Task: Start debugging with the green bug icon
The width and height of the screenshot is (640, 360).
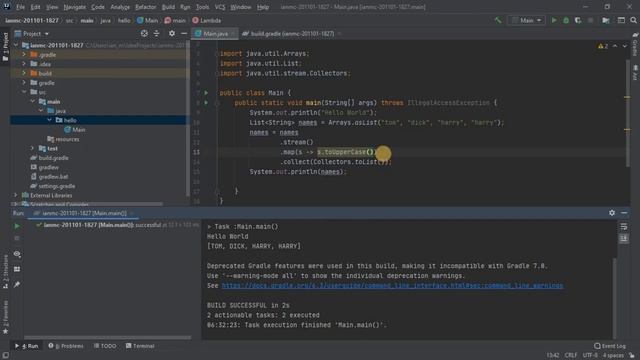Action: coord(566,20)
